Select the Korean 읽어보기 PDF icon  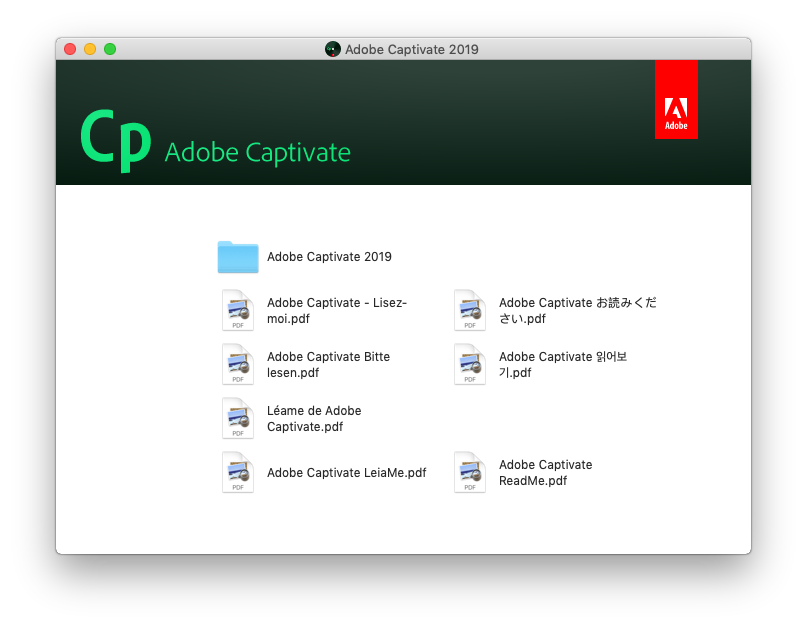[470, 364]
